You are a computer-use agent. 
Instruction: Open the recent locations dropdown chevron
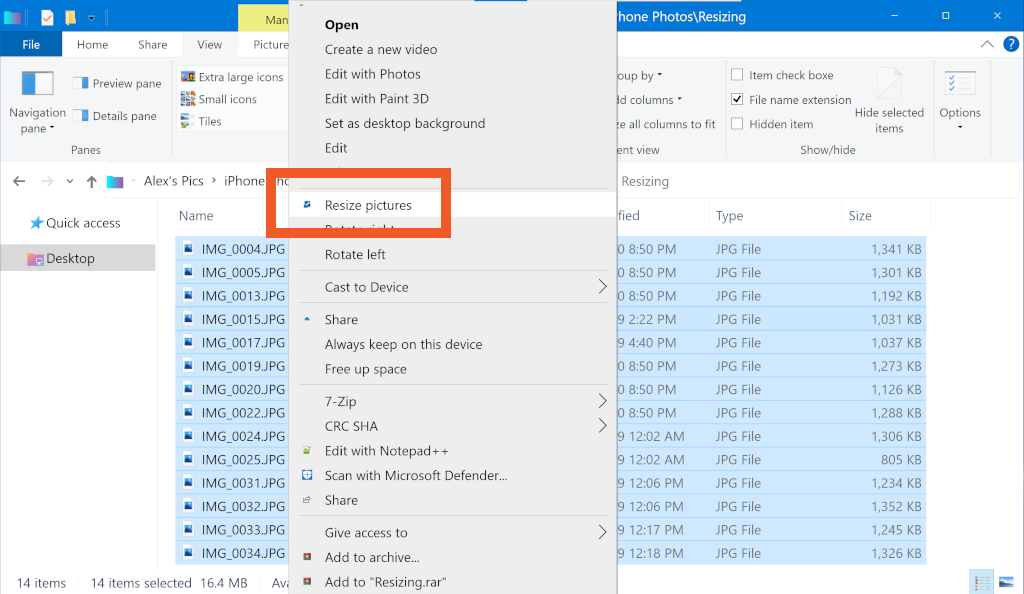click(69, 182)
